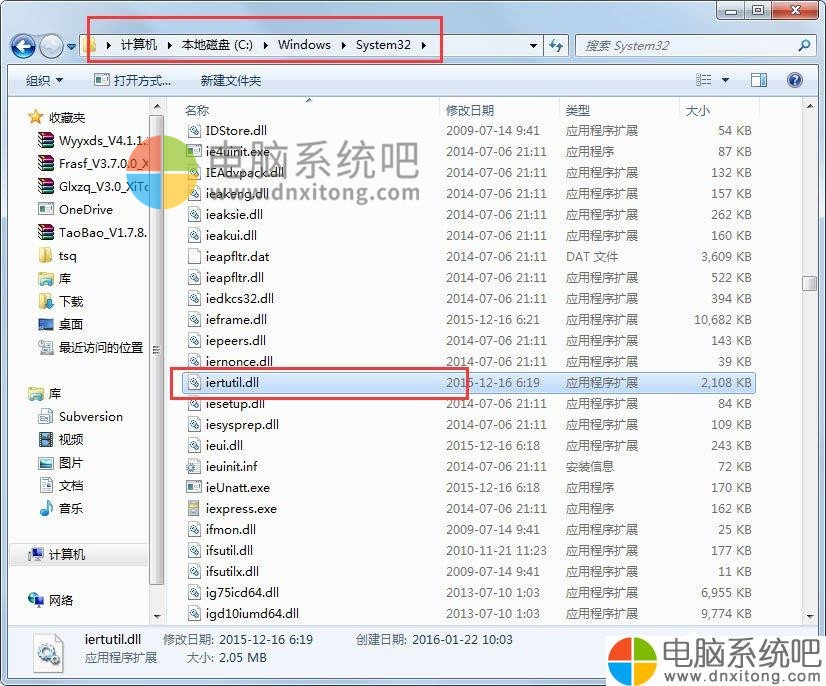Select the iexpress.exe application in the list
The width and height of the screenshot is (826, 686).
point(240,508)
